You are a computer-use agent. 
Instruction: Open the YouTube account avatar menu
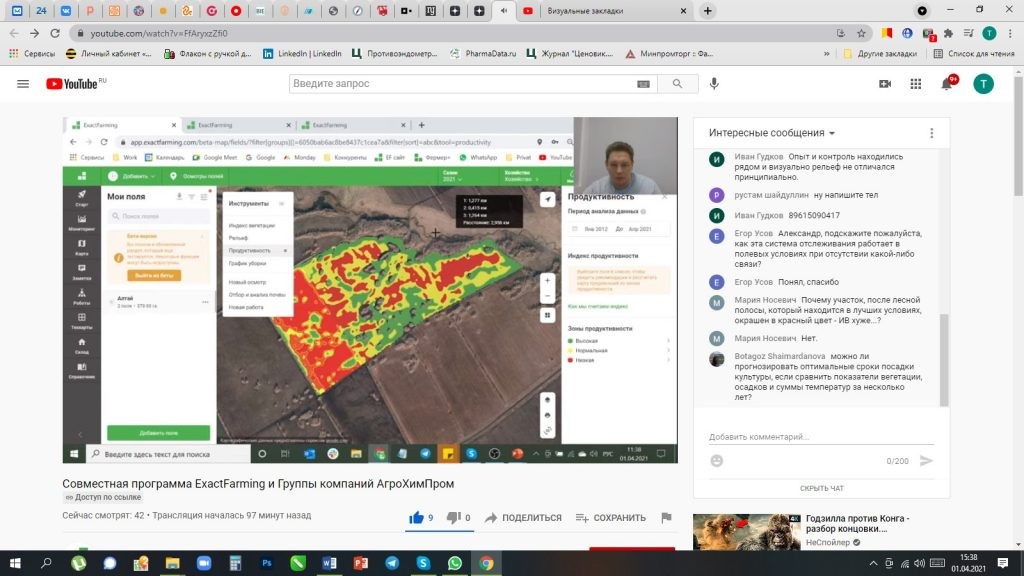(x=983, y=84)
